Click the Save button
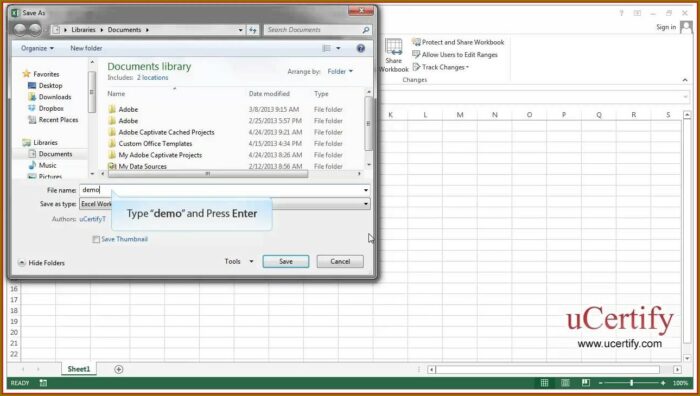The width and height of the screenshot is (700, 396). pos(286,262)
